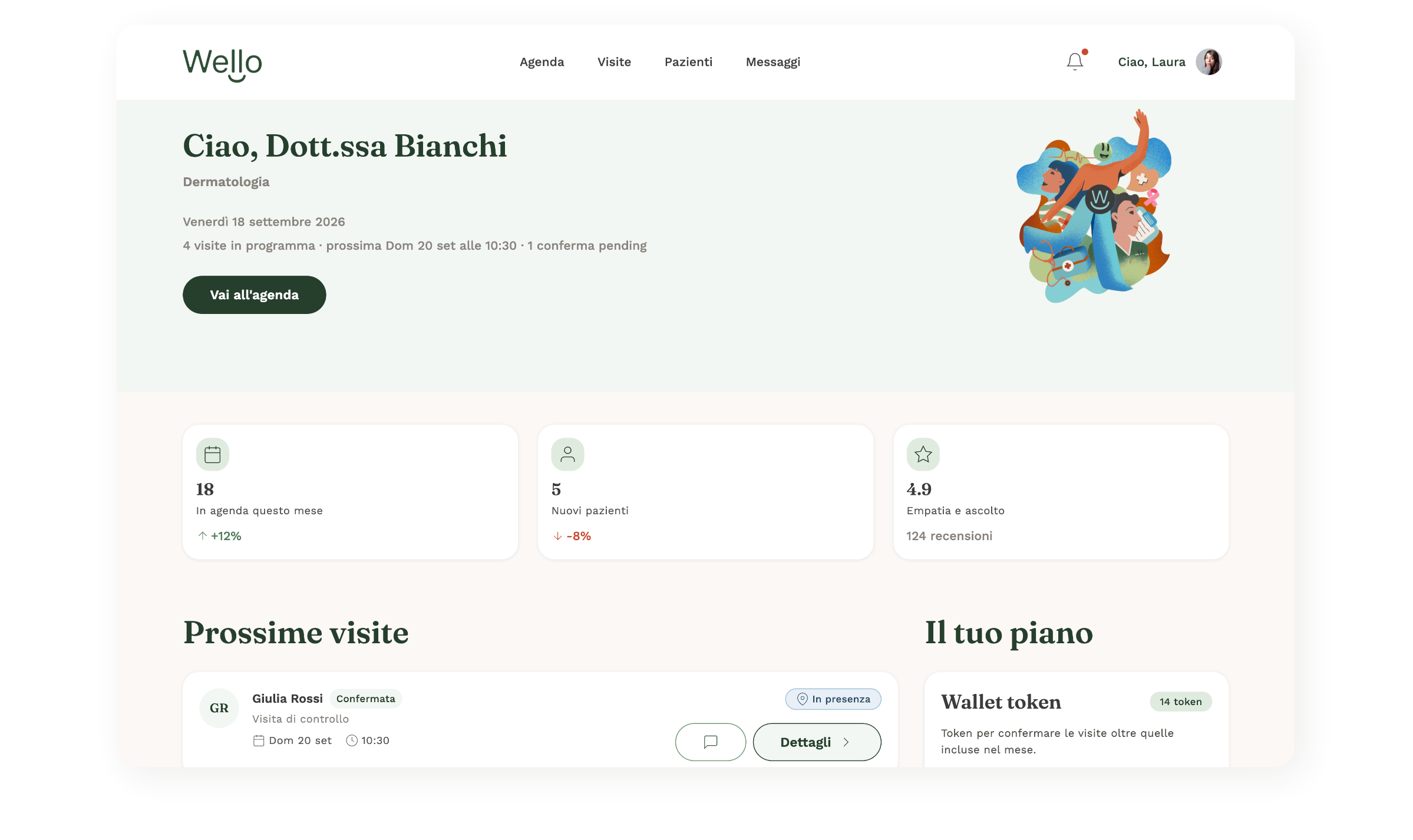The height and width of the screenshot is (840, 1413).
Task: Click the 124 recensioni text
Action: tap(949, 535)
